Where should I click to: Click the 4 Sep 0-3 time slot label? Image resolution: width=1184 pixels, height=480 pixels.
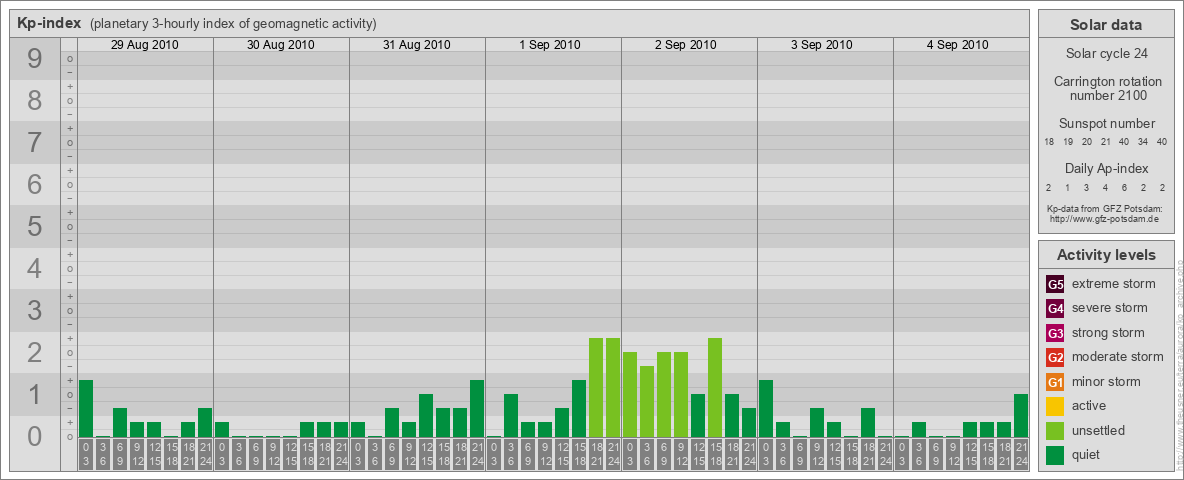coord(902,454)
